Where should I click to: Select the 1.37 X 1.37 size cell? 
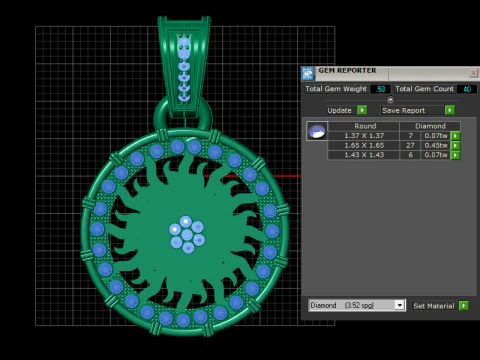point(364,136)
